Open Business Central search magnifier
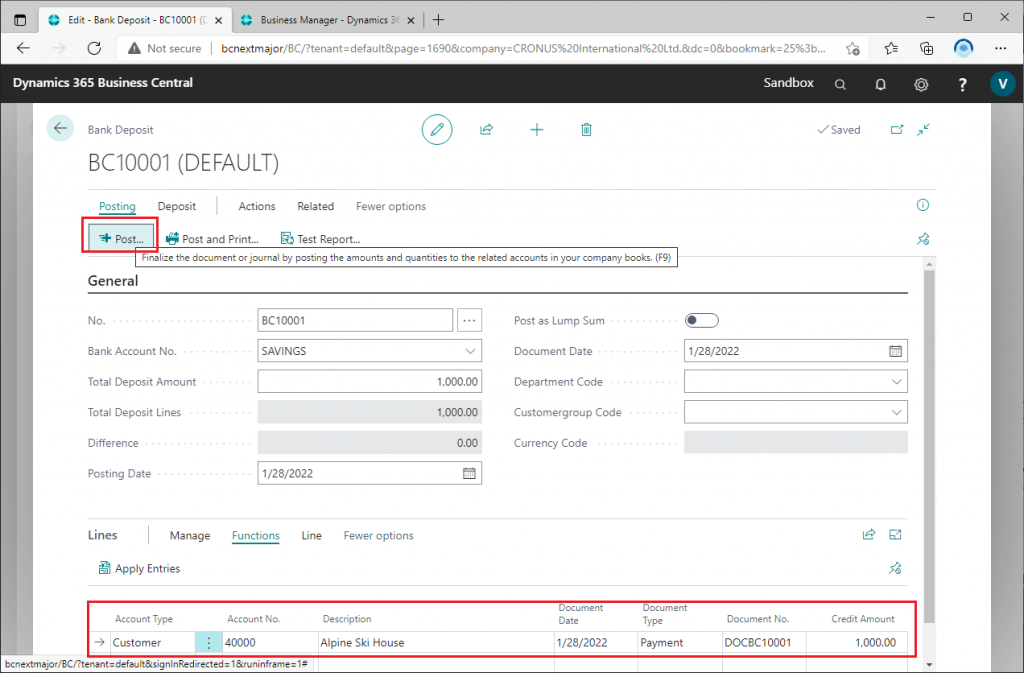The width and height of the screenshot is (1024, 673). pyautogui.click(x=840, y=84)
